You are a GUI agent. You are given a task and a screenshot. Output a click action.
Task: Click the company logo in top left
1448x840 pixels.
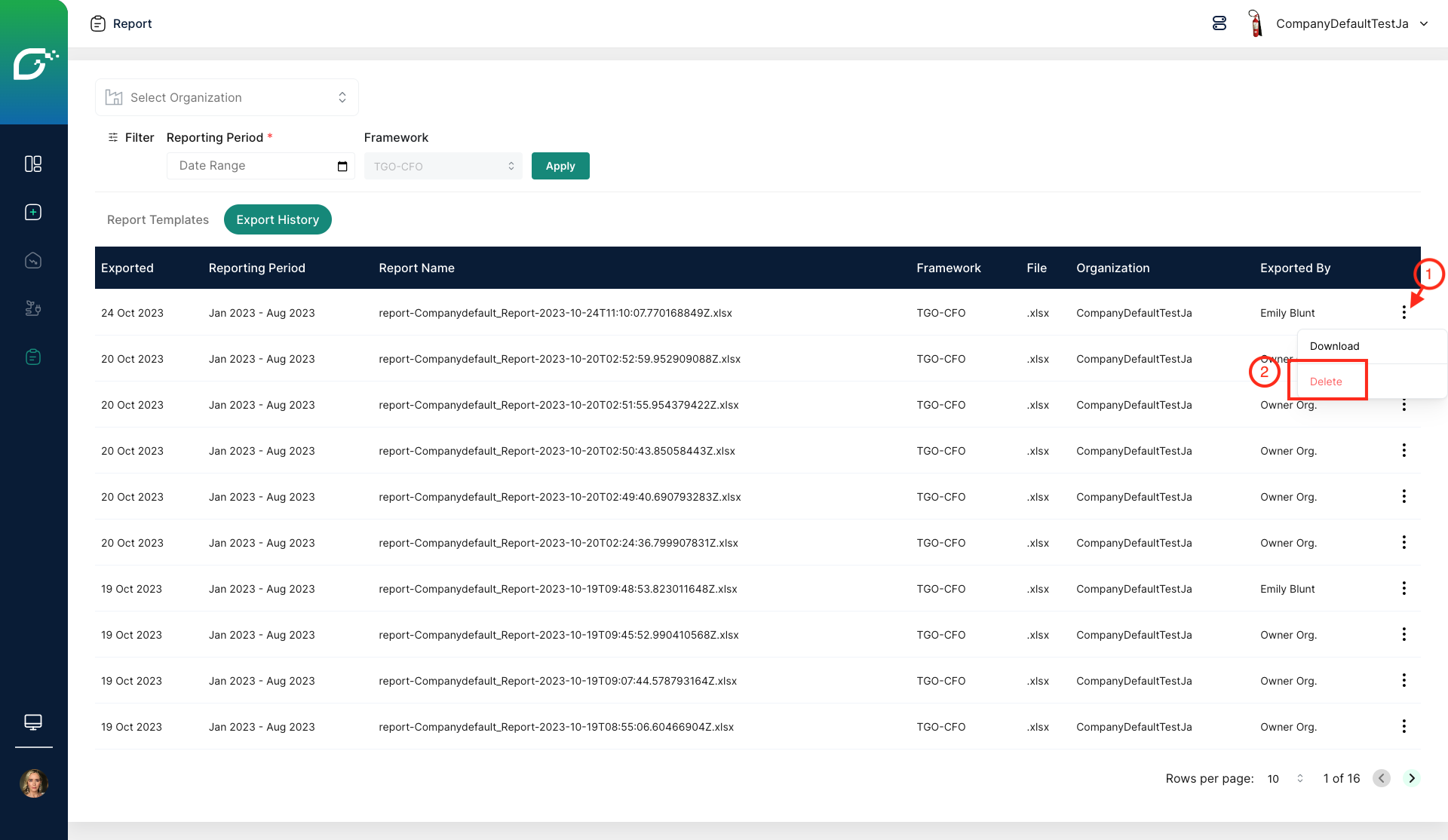[x=34, y=63]
